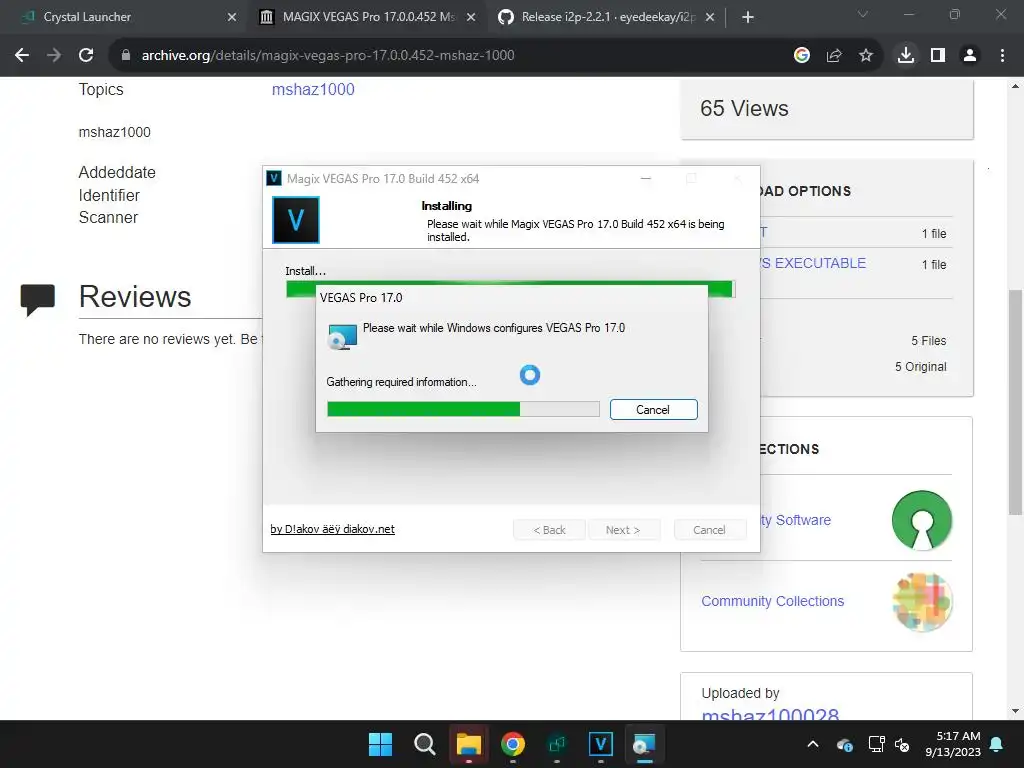Image resolution: width=1024 pixels, height=768 pixels.
Task: Close the Crystal Launcher tab
Action: pyautogui.click(x=232, y=17)
